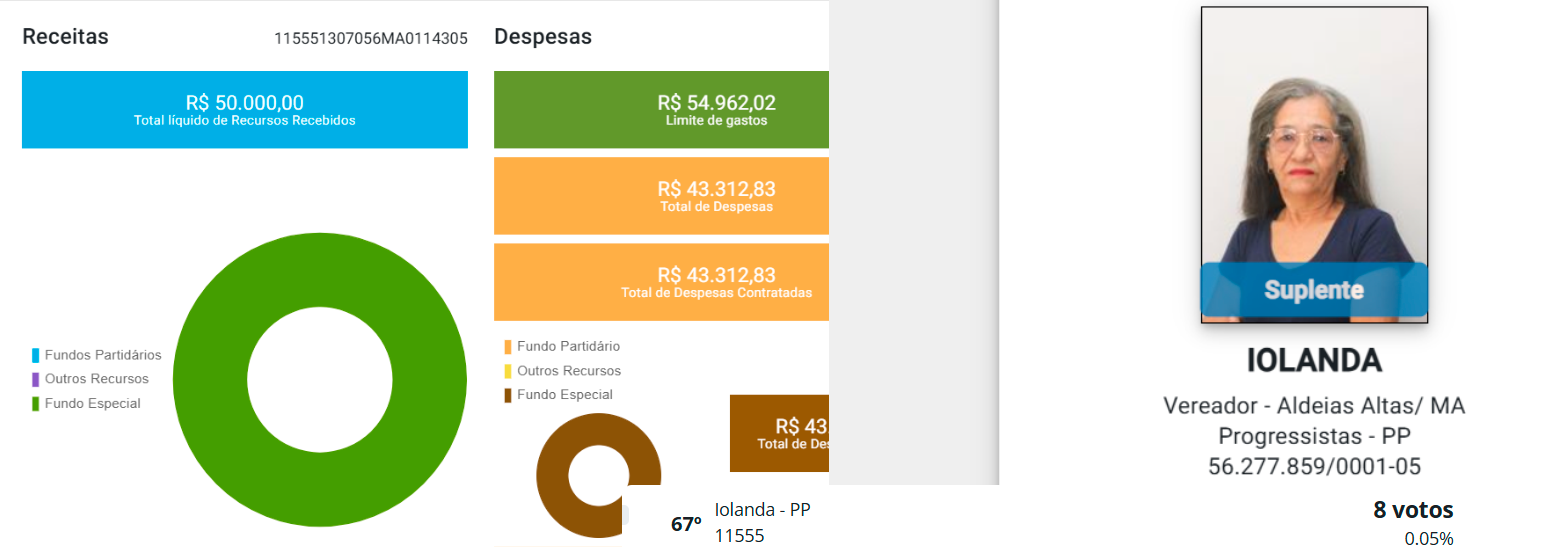
Task: Click the Receitas account code 115551307056MA0114305
Action: click(370, 38)
